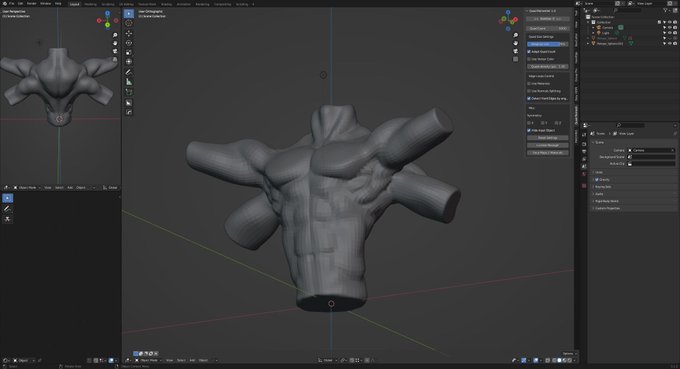Click zoom magnifier icon in small left viewport
The height and width of the screenshot is (369, 680).
click(115, 35)
